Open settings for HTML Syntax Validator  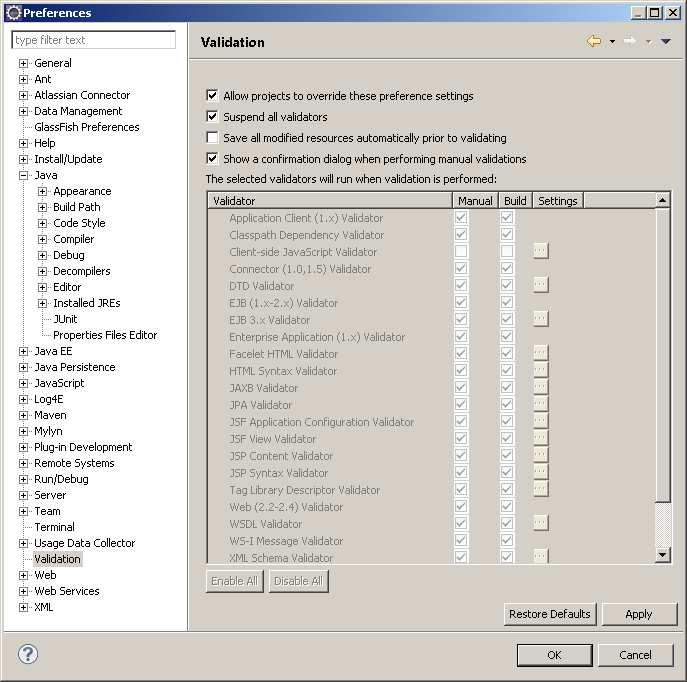tap(541, 370)
